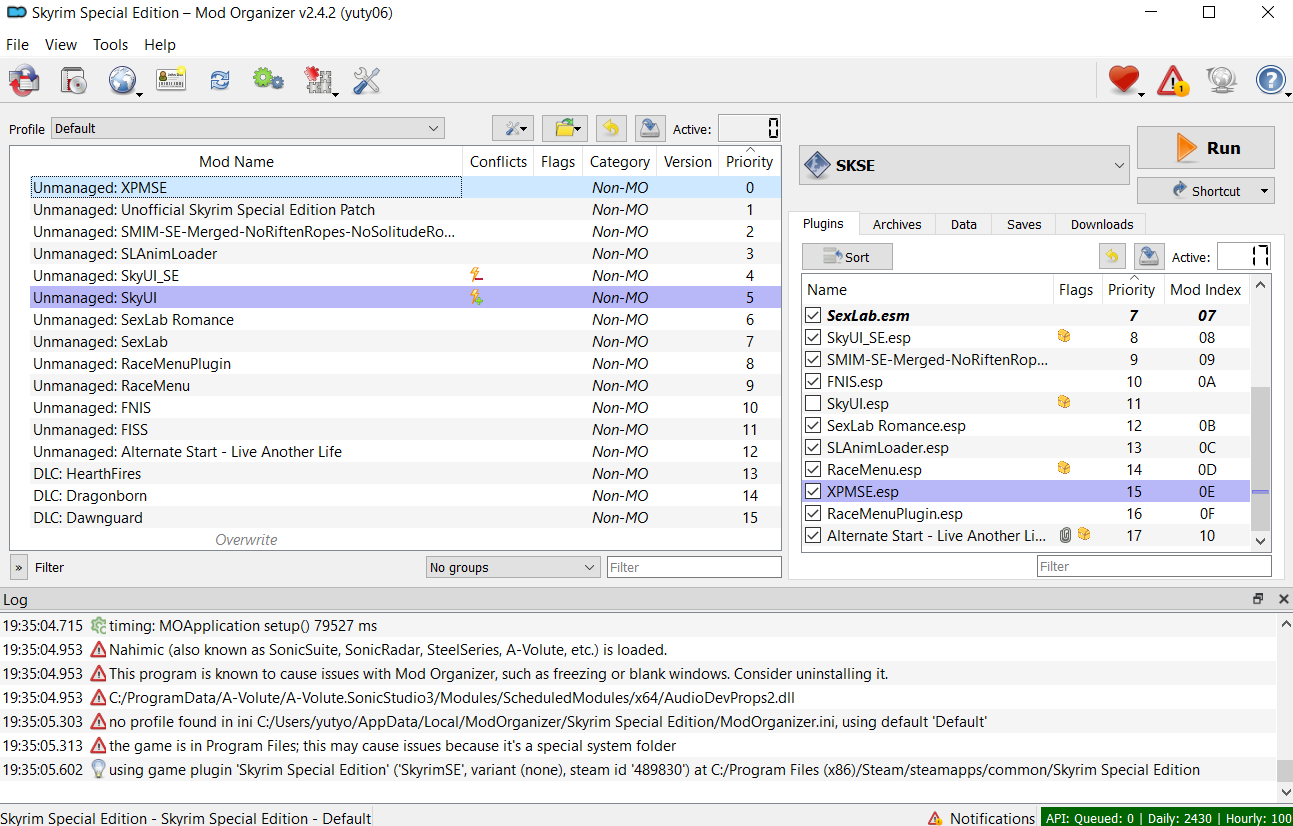This screenshot has height=826, width=1293.
Task: Toggle the XPMSE.esp checkbox
Action: pyautogui.click(x=814, y=492)
